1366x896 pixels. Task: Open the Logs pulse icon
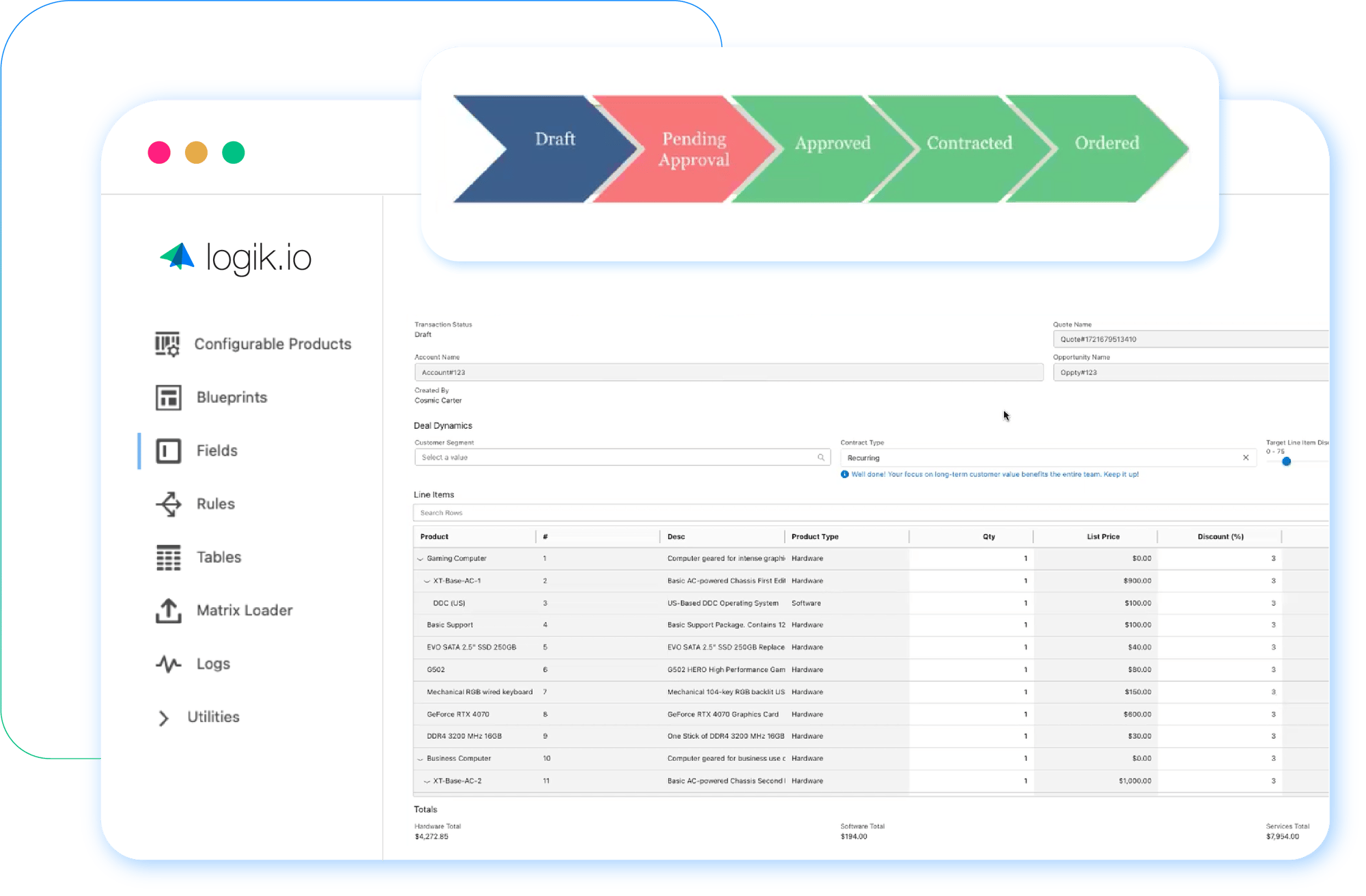click(168, 664)
